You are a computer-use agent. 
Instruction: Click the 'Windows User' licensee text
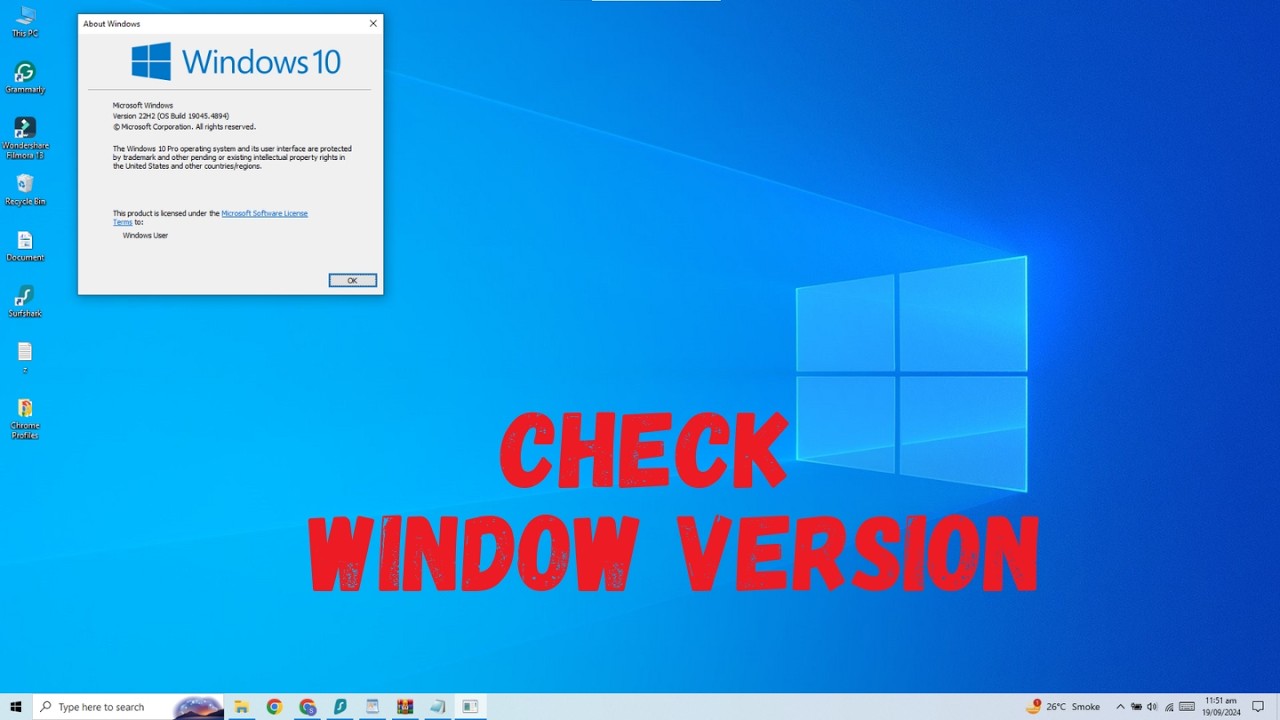click(x=145, y=235)
